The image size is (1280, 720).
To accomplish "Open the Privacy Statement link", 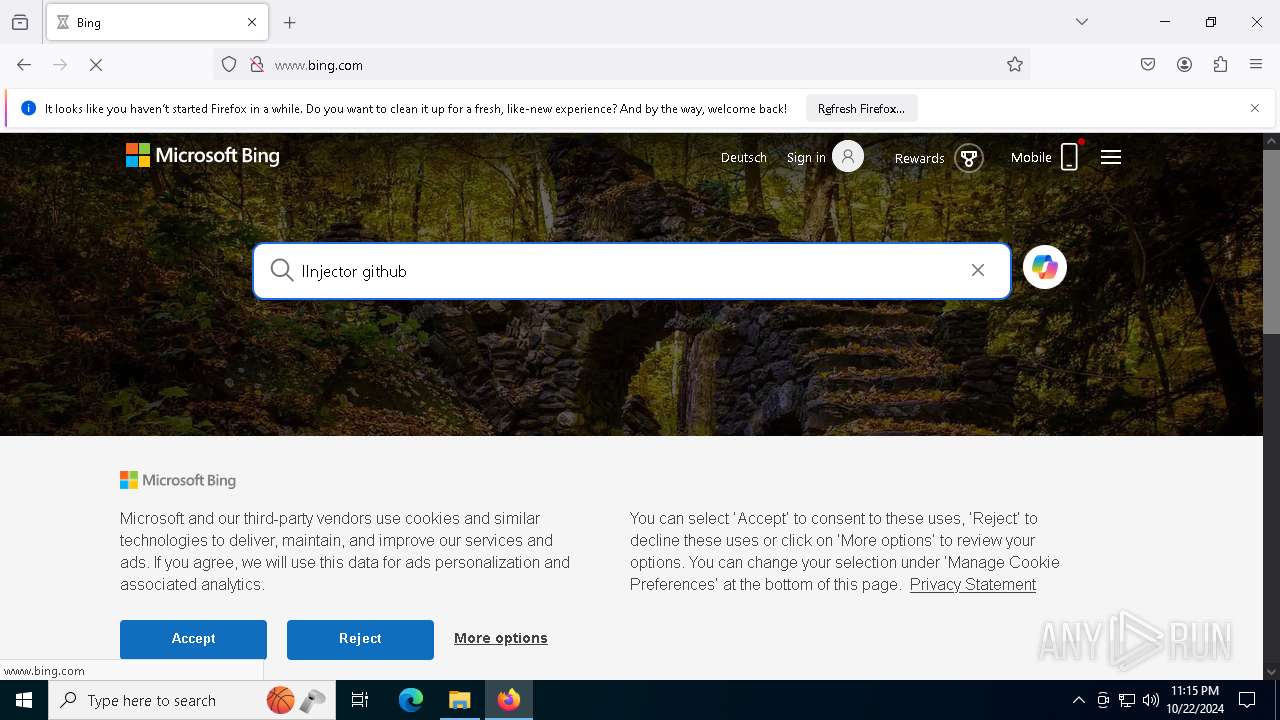I will 973,585.
